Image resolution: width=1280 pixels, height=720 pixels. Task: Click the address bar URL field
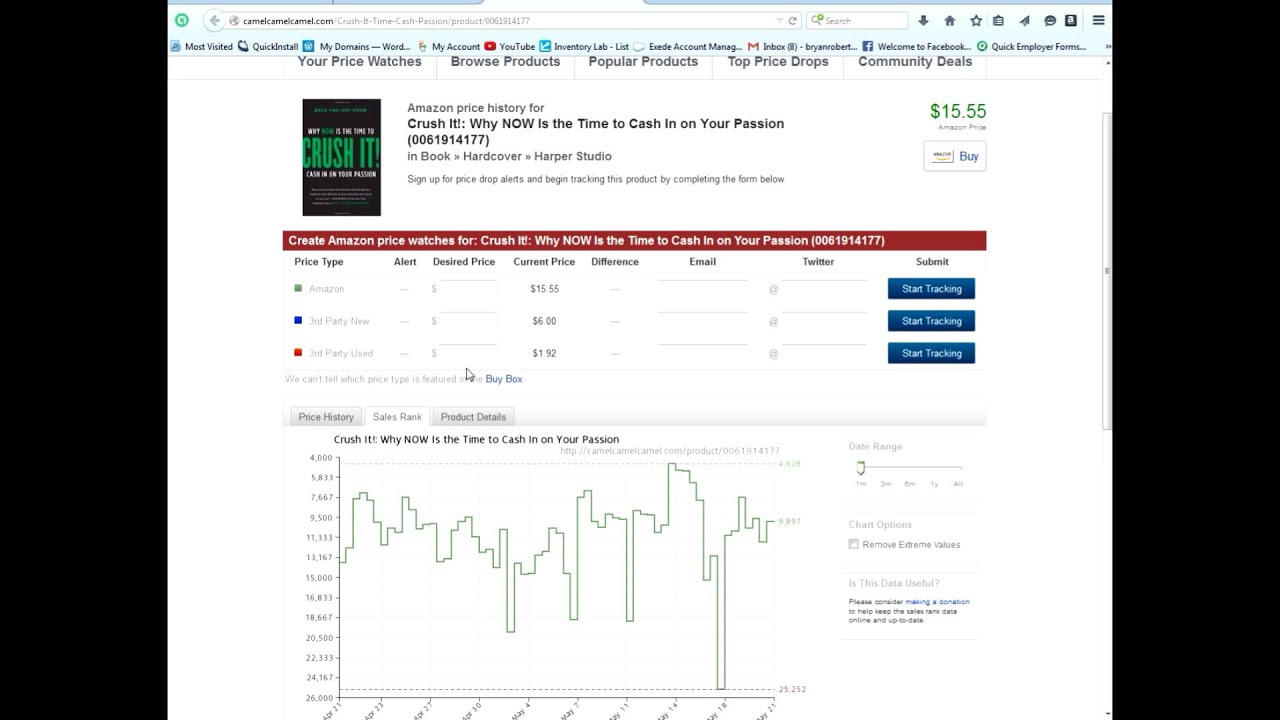pyautogui.click(x=505, y=20)
